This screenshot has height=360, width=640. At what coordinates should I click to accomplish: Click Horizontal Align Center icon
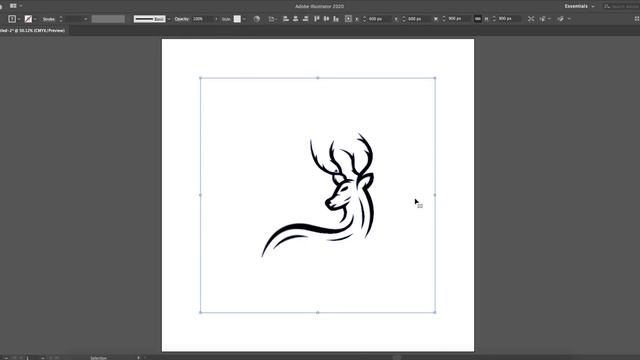click(x=296, y=19)
